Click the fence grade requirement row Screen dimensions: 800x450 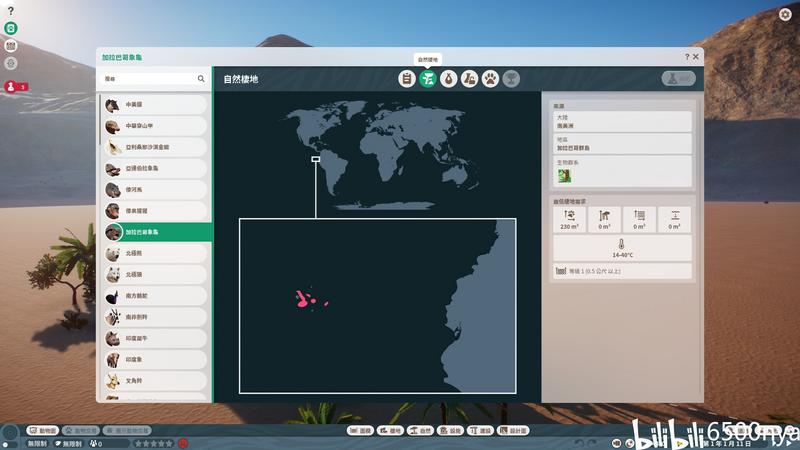click(x=622, y=271)
